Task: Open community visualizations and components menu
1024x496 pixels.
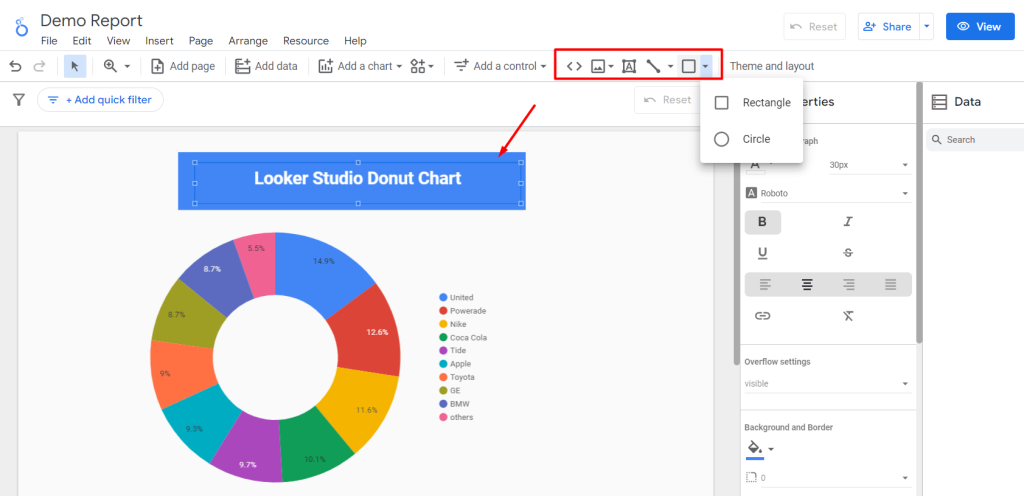Action: [x=422, y=66]
